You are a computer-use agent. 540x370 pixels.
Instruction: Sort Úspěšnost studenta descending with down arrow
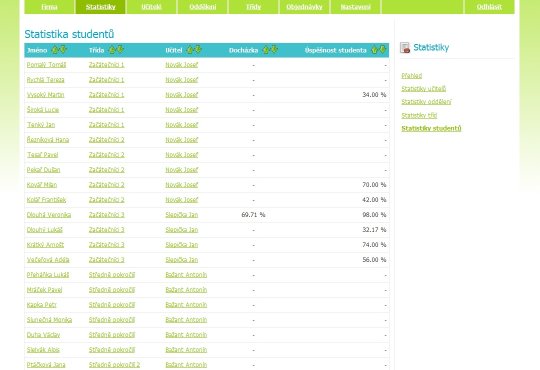(x=383, y=49)
